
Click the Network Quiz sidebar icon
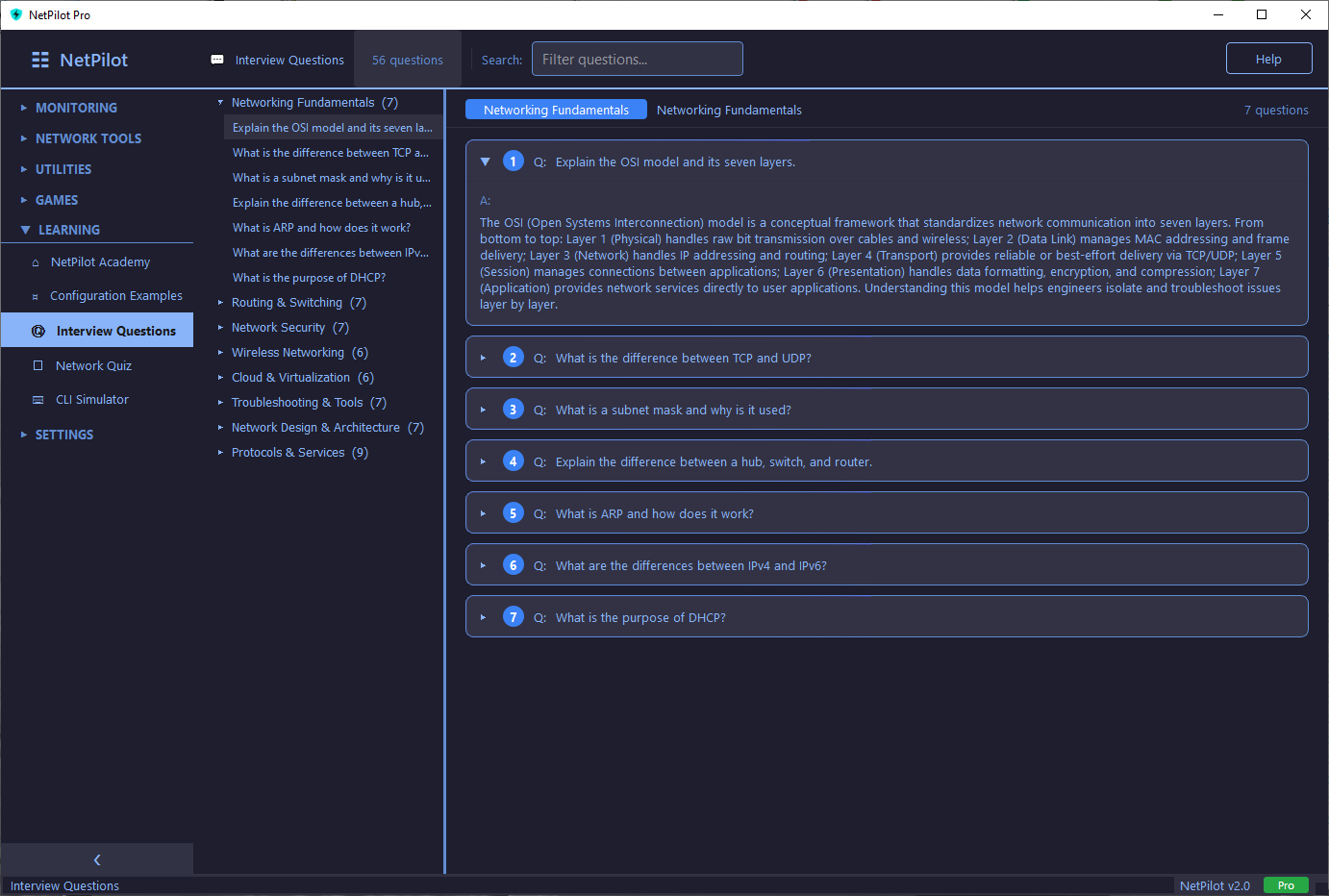click(x=38, y=365)
